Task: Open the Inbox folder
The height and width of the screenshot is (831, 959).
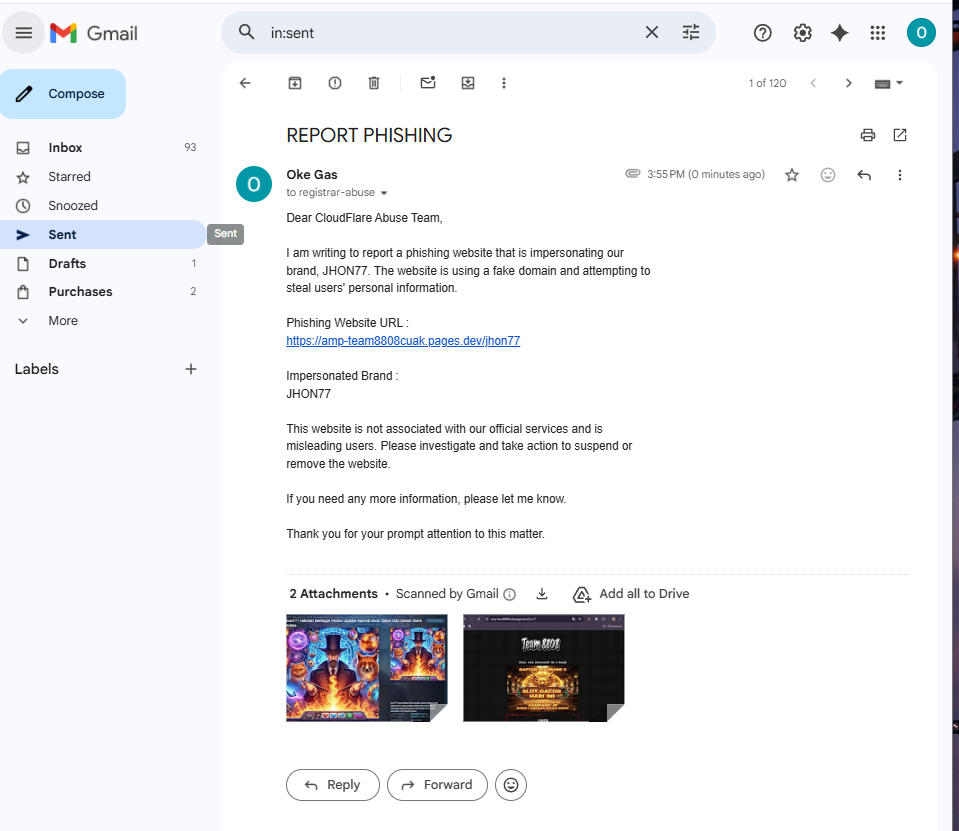Action: pos(102,147)
